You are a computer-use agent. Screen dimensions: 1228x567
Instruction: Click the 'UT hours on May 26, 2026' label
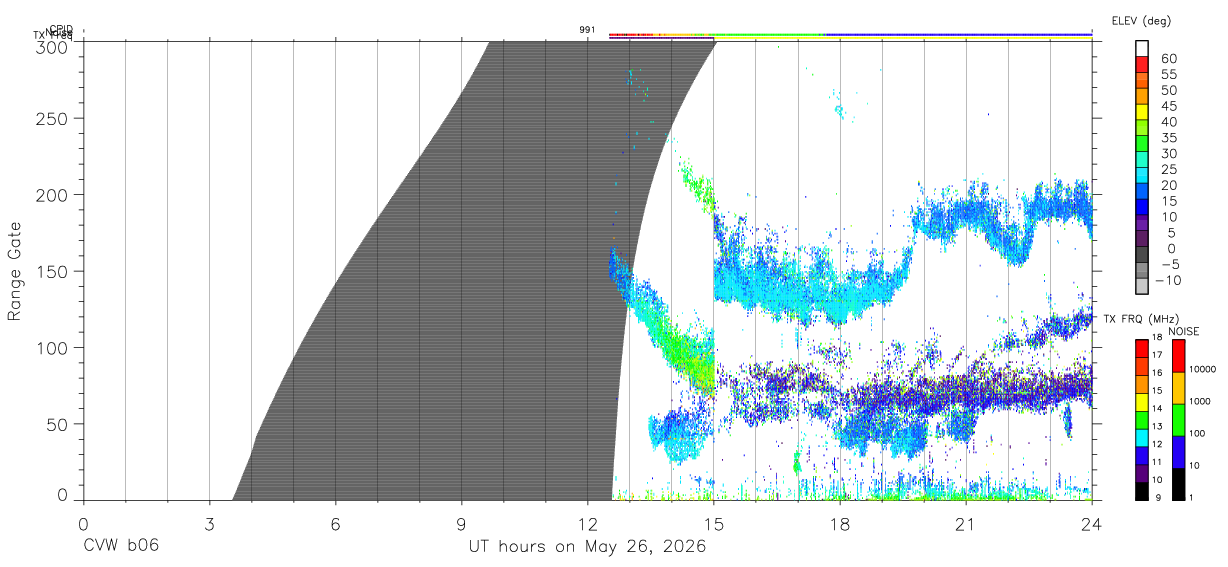click(x=587, y=547)
